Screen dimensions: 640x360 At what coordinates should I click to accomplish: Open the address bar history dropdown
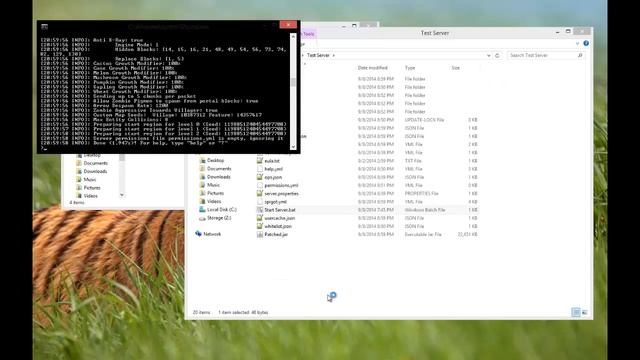489,56
